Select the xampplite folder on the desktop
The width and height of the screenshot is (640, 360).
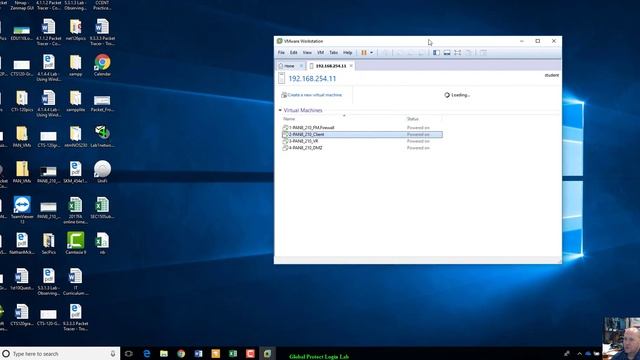(x=76, y=101)
